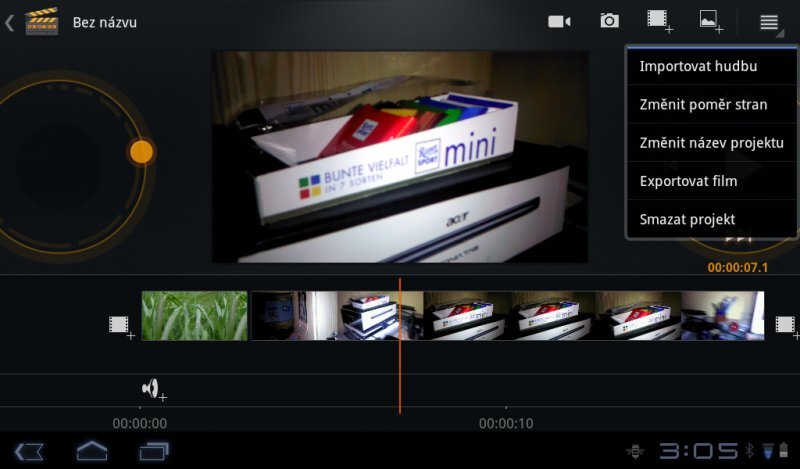The image size is (800, 469).
Task: Open the recent apps button
Action: [154, 452]
